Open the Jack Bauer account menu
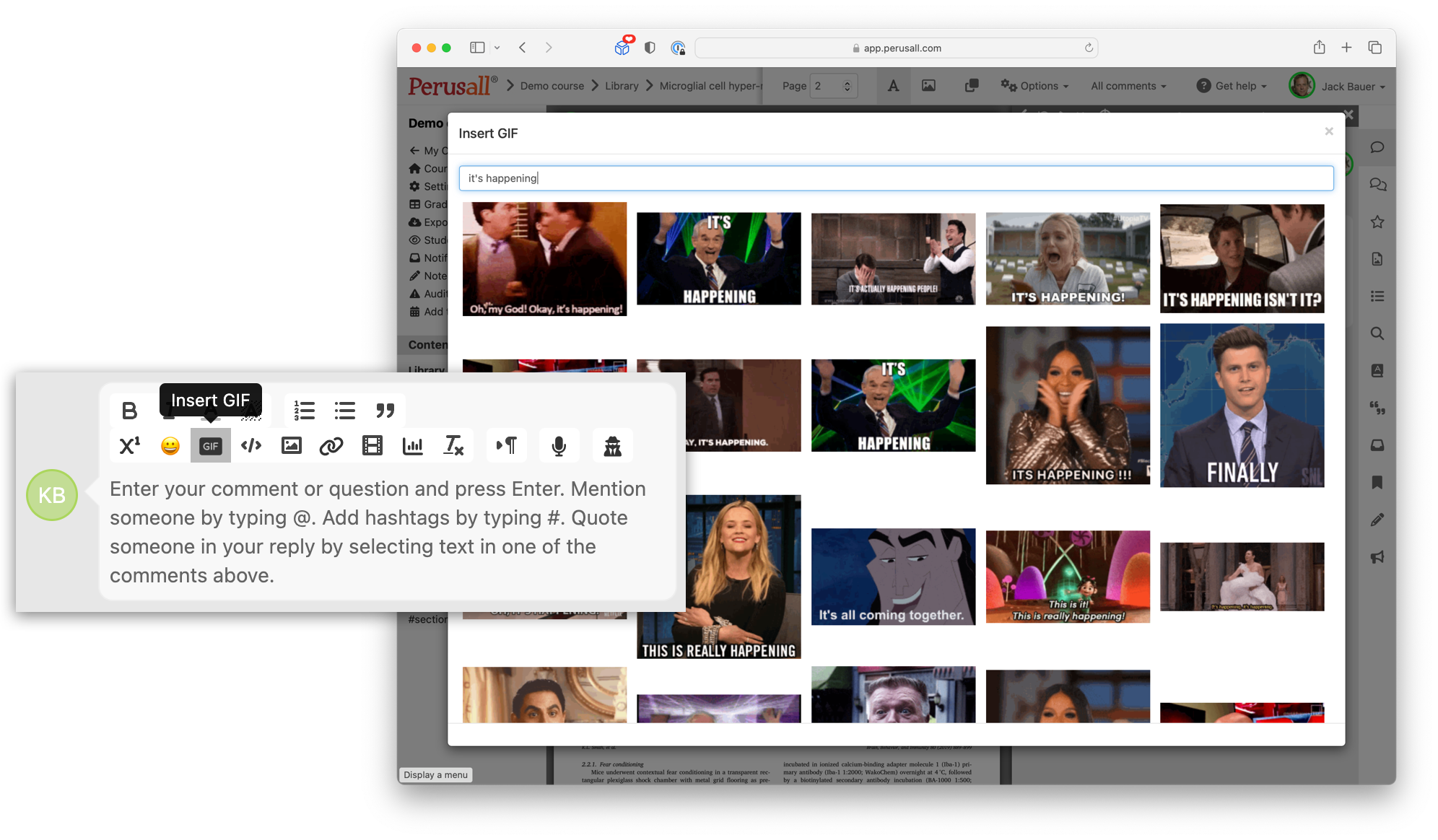Image resolution: width=1438 pixels, height=840 pixels. [x=1338, y=86]
